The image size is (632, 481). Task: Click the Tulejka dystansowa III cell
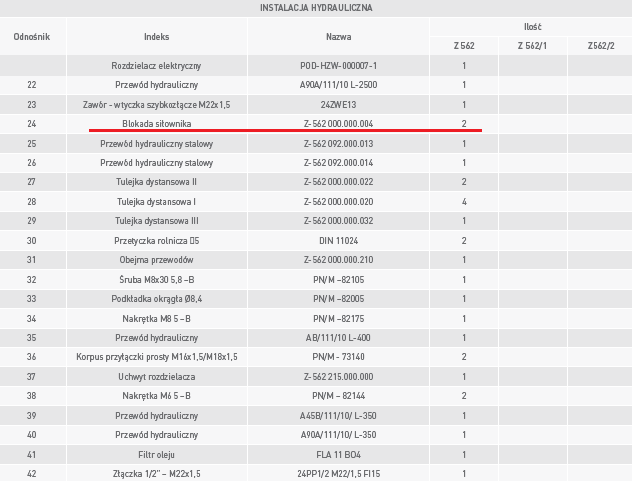[156, 221]
